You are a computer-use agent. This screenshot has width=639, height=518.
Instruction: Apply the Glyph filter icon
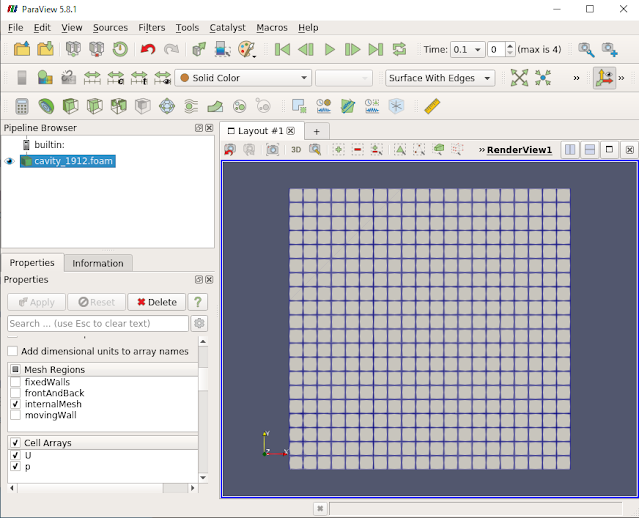pyautogui.click(x=167, y=106)
